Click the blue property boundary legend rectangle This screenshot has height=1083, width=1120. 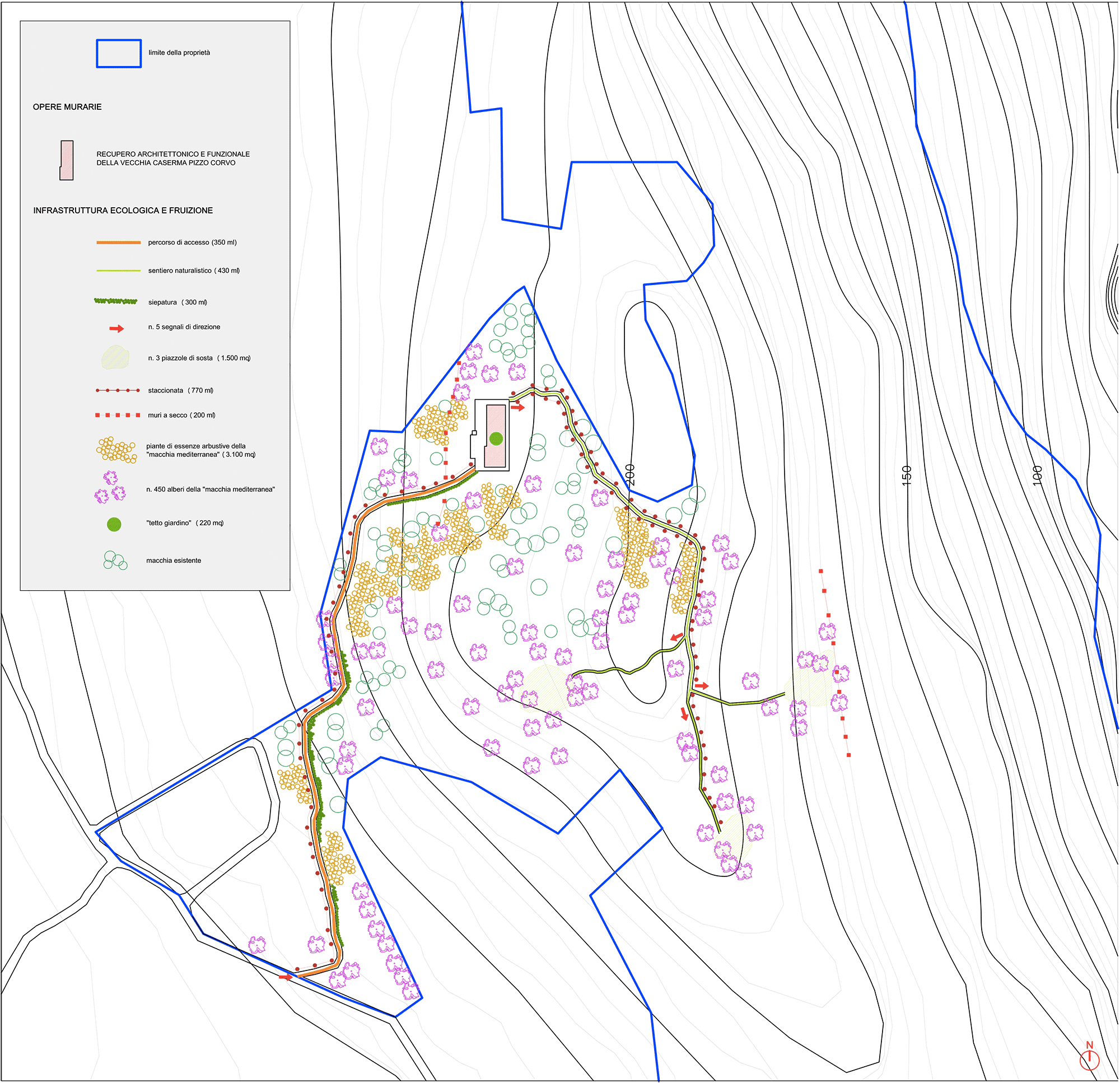tap(119, 54)
